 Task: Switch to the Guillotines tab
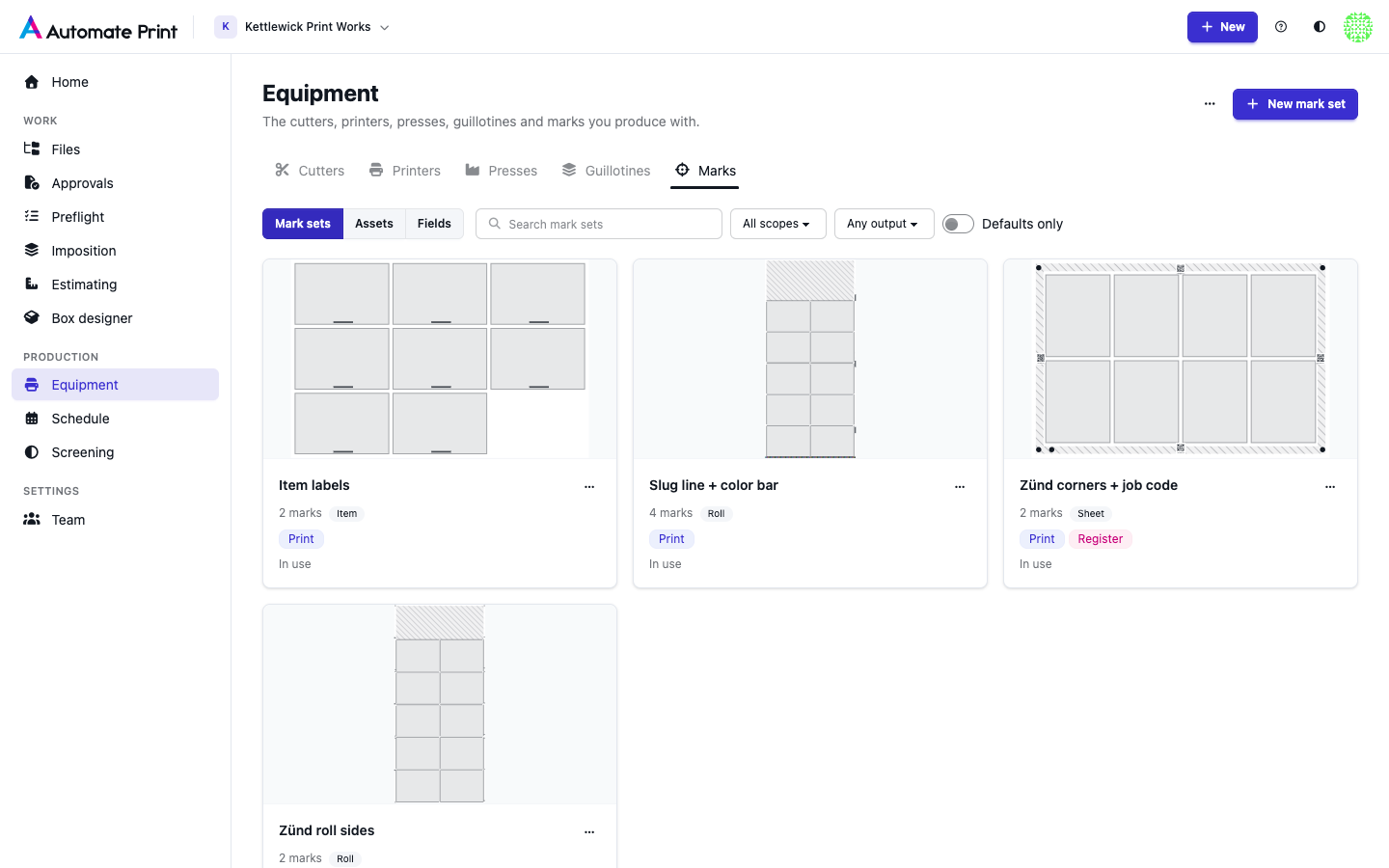pyautogui.click(x=607, y=171)
